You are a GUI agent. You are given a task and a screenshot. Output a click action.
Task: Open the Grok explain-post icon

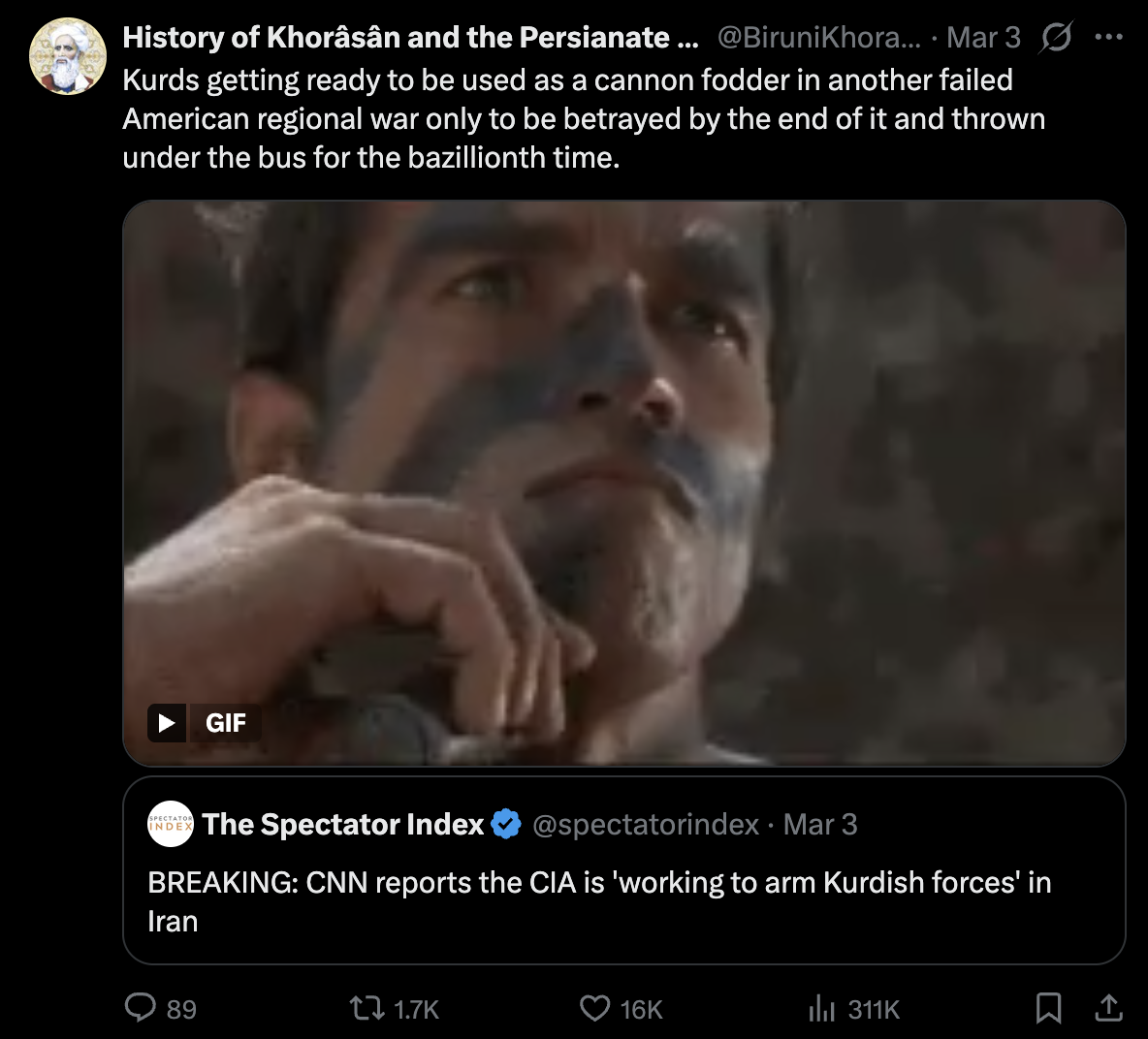(1056, 38)
